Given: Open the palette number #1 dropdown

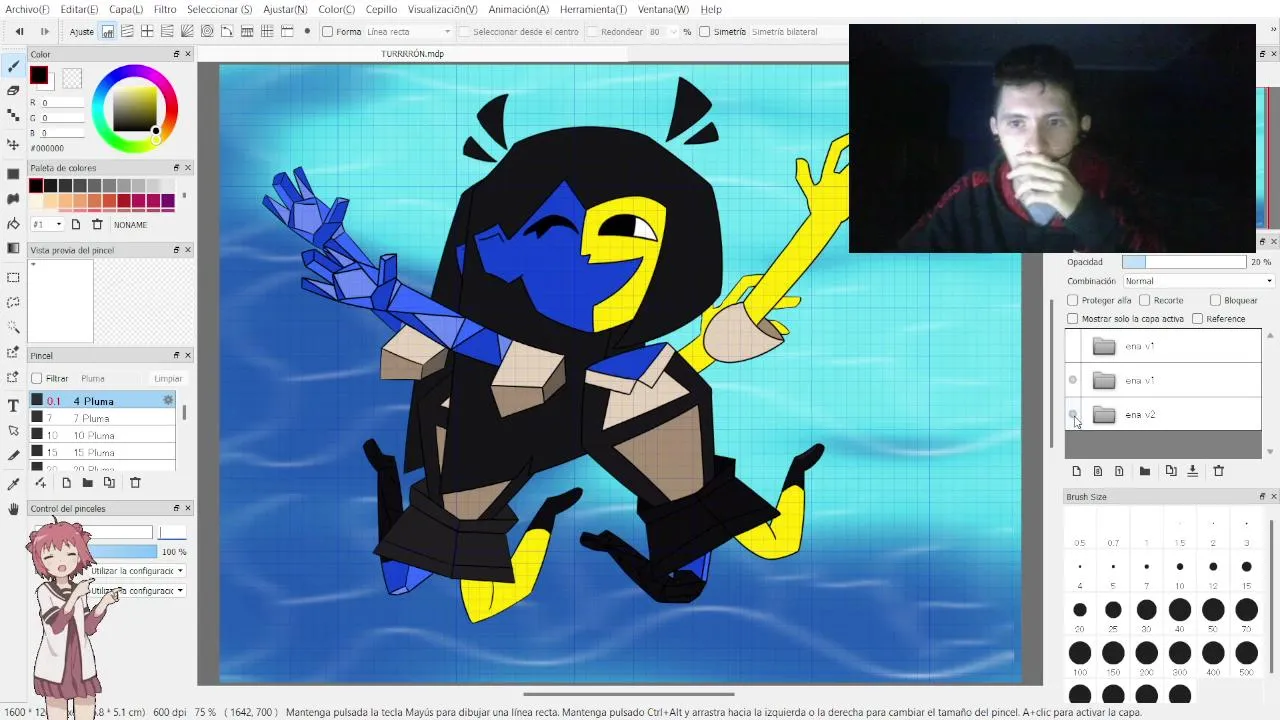Looking at the screenshot, I should 47,224.
